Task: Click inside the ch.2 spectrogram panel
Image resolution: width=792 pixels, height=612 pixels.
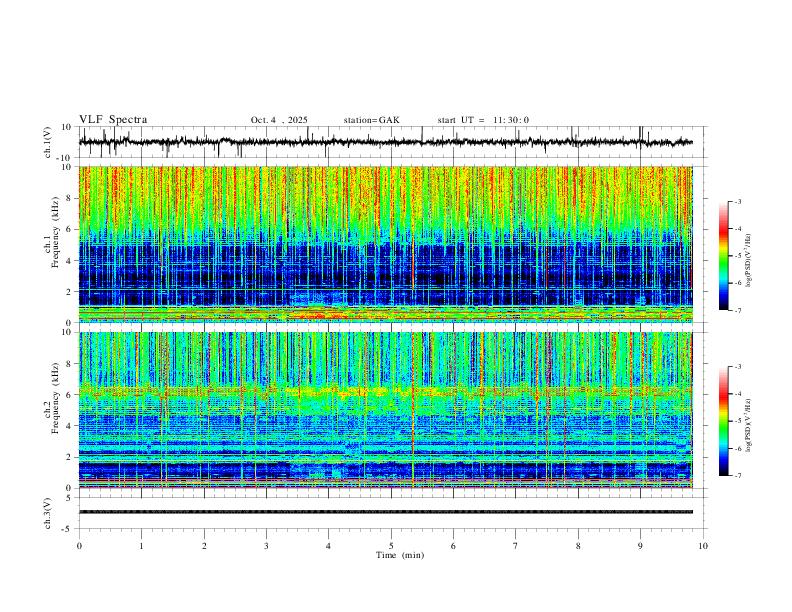Action: coord(386,410)
